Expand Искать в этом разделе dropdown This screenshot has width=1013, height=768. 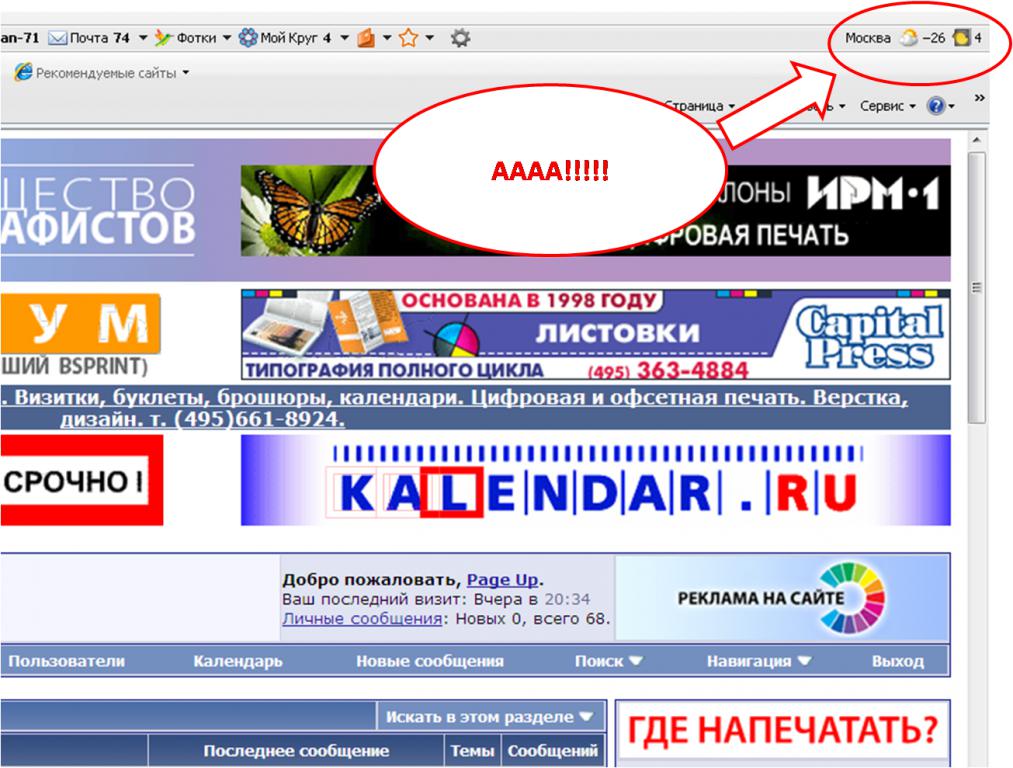tap(490, 717)
